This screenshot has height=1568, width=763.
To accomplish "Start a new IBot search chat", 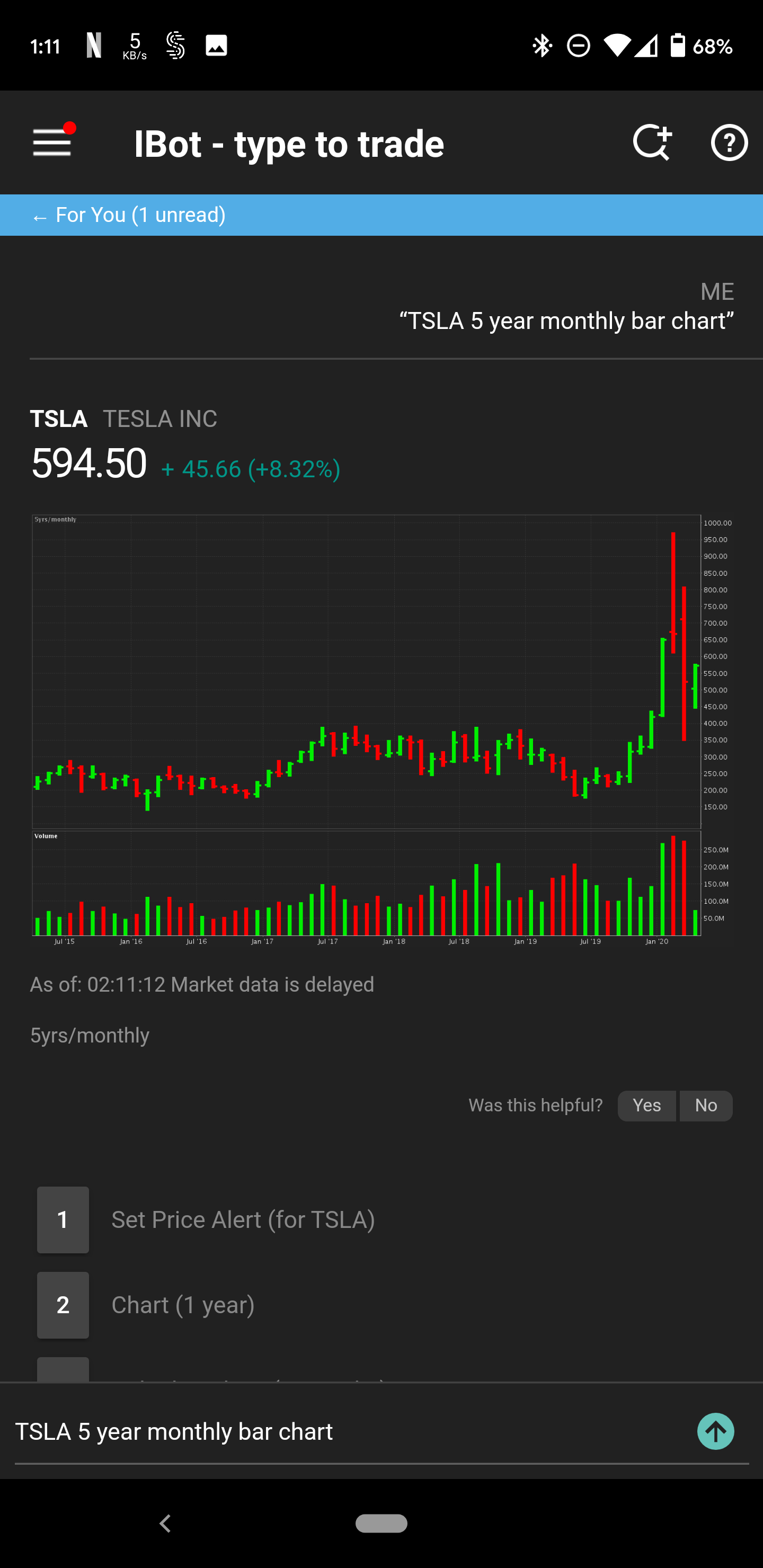I will click(652, 142).
